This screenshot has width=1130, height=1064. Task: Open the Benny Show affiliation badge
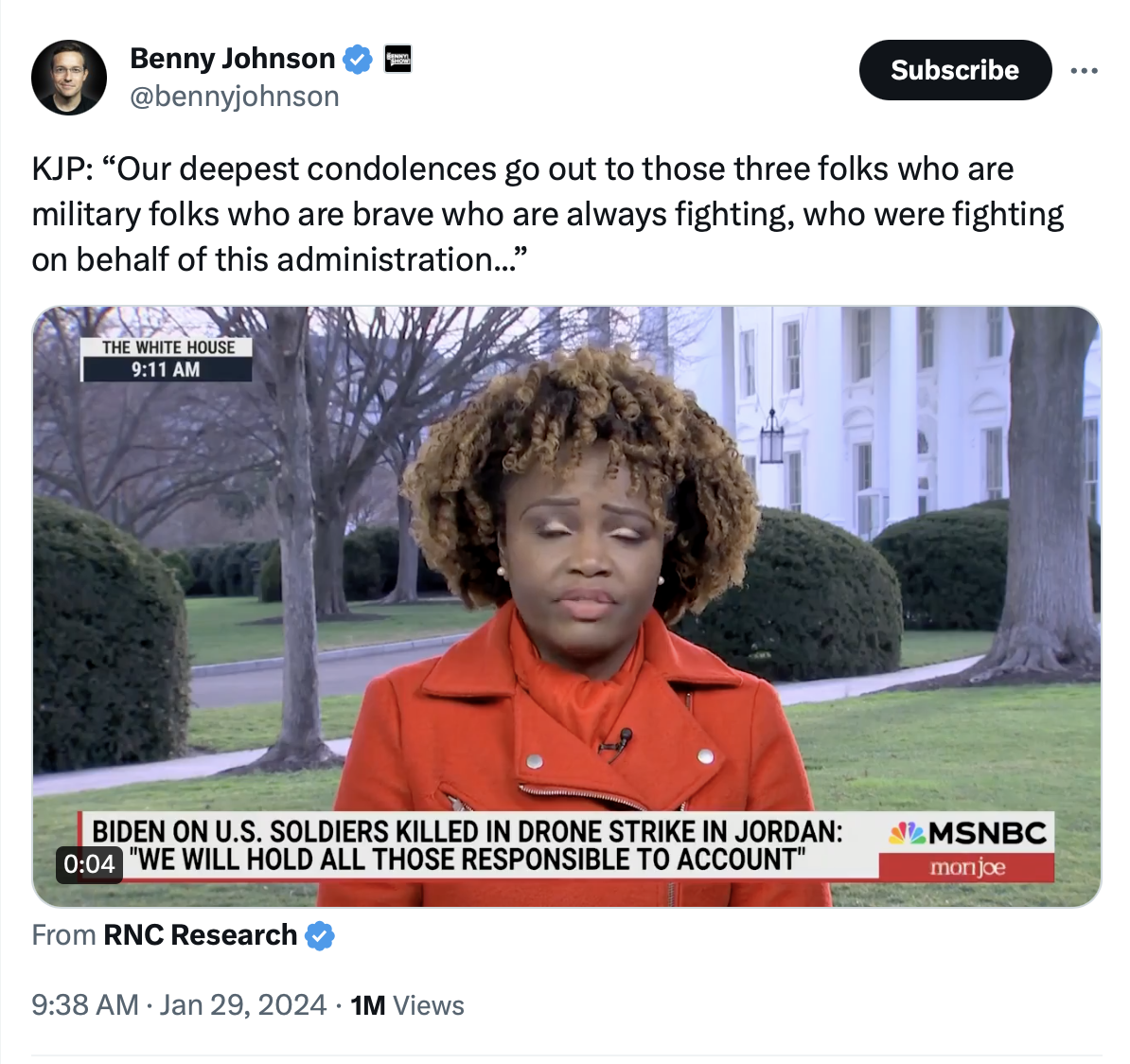tap(397, 59)
